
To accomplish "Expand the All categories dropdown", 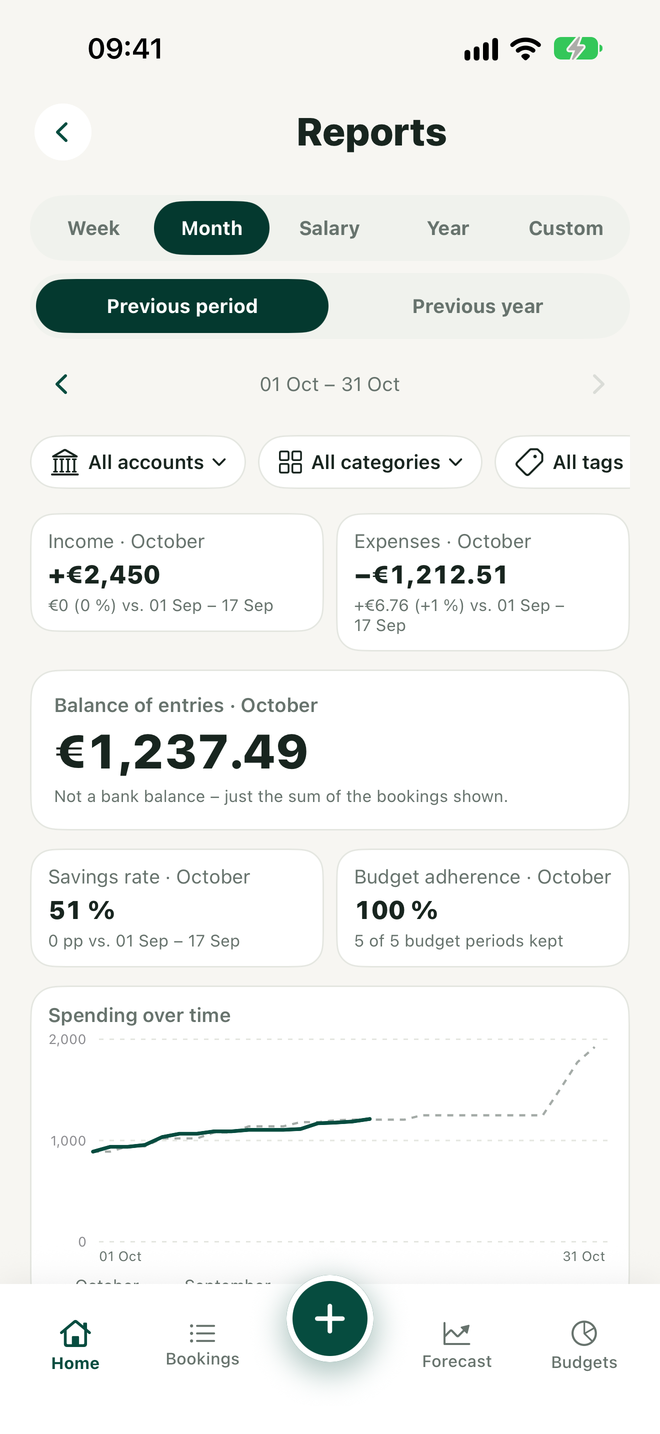I will pos(370,462).
